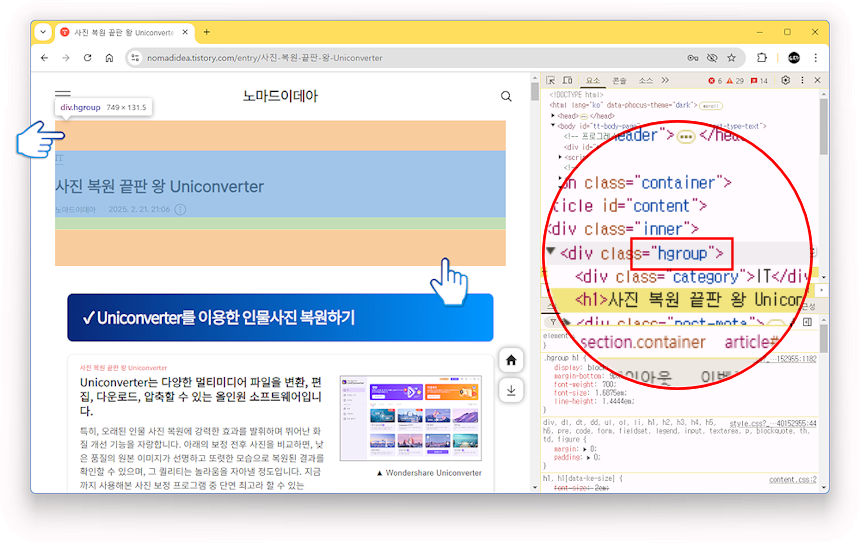Click the styles filter funnel icon
Image resolution: width=860 pixels, height=543 pixels.
[x=553, y=322]
